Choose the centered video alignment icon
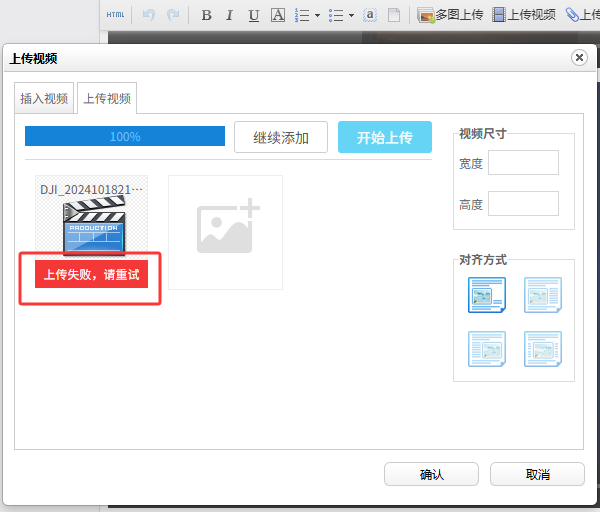Screen dimensions: 600x512 pyautogui.click(x=543, y=349)
